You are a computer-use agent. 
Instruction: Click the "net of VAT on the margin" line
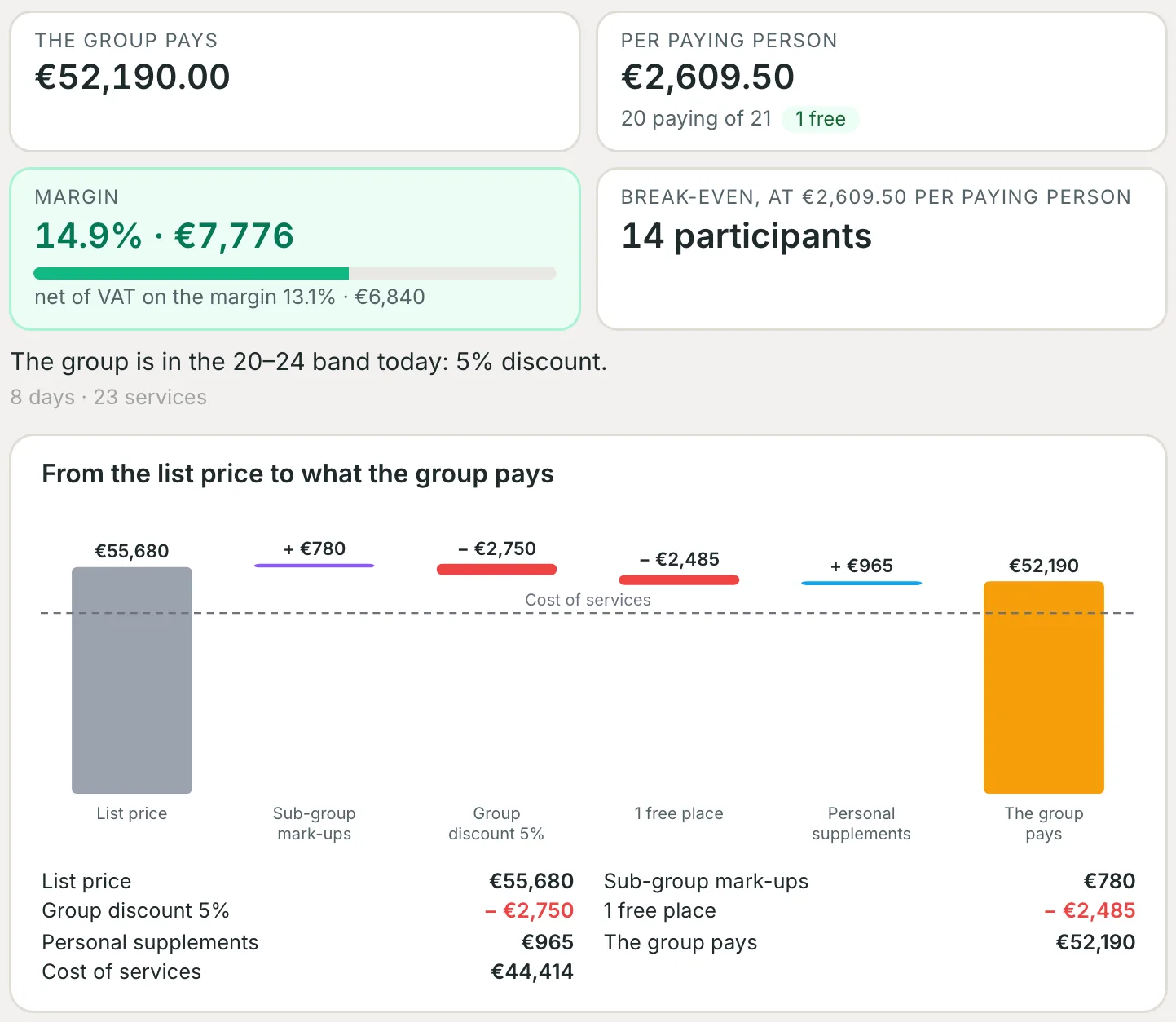230,297
